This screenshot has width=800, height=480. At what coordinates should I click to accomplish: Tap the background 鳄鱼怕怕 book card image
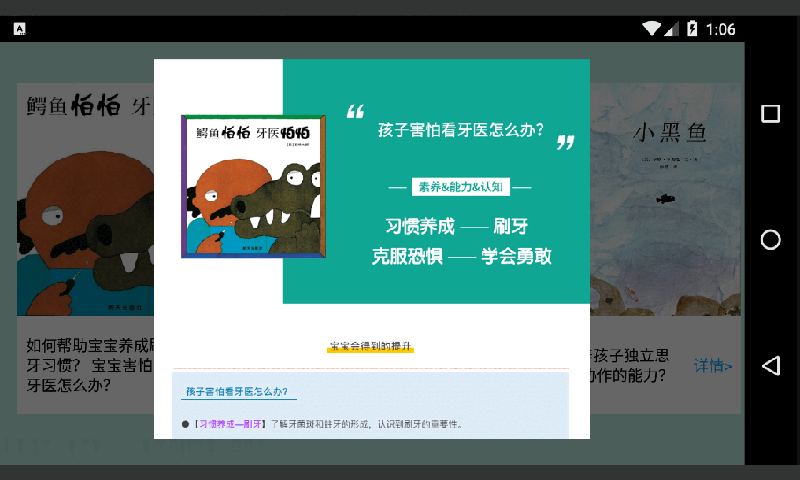(x=85, y=200)
